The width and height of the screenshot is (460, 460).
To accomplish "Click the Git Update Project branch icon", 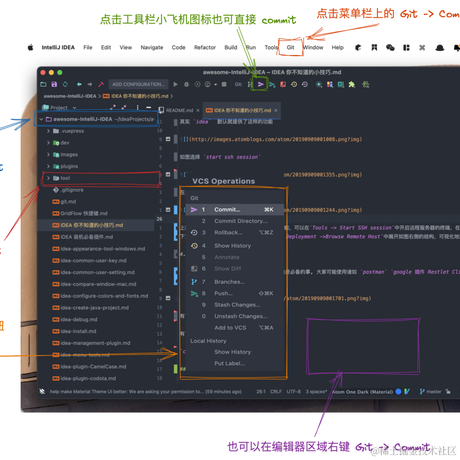I will click(250, 84).
